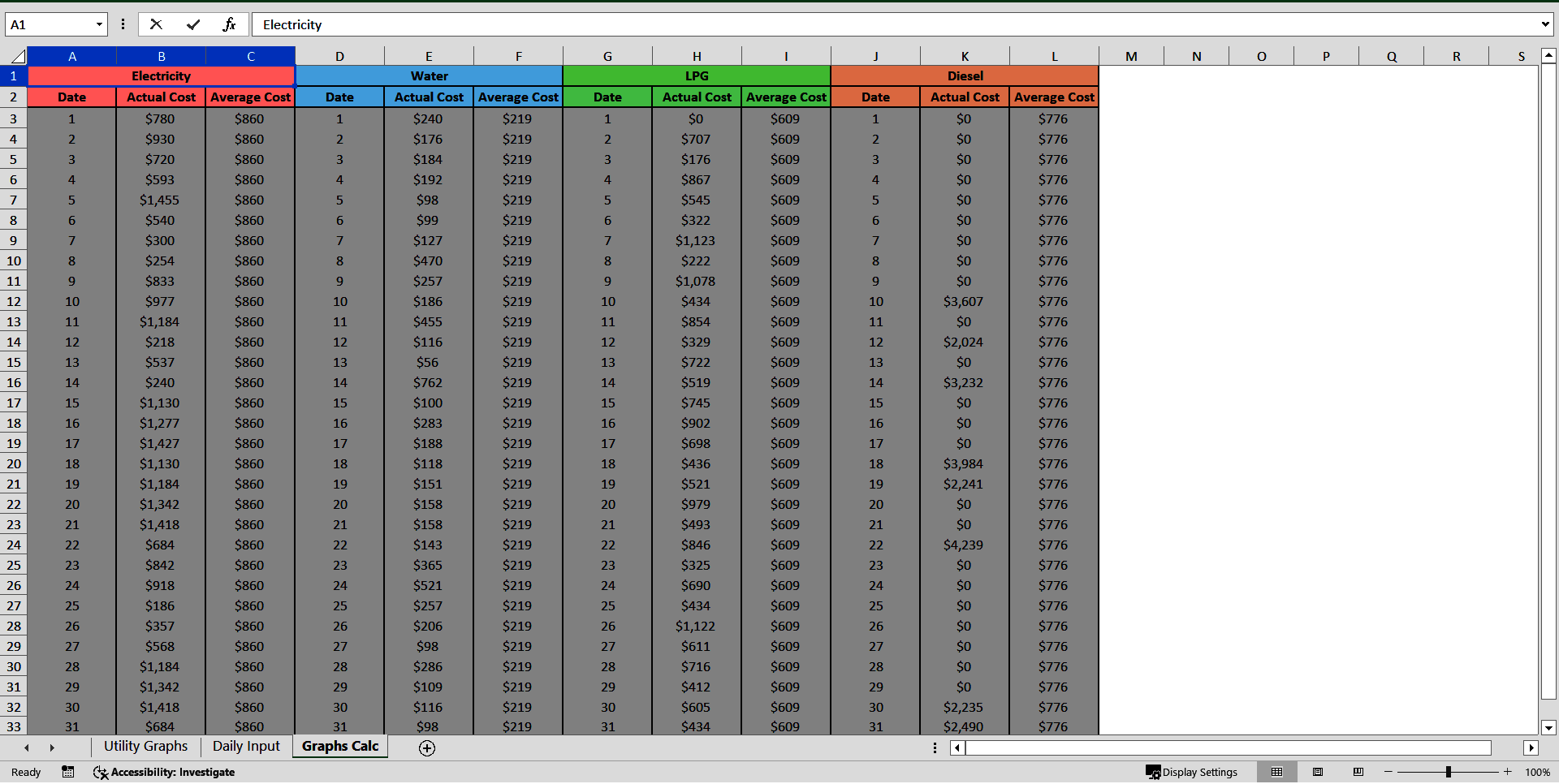Click horizontal scrollbar right arrow
Image resolution: width=1559 pixels, height=784 pixels.
tap(1531, 747)
